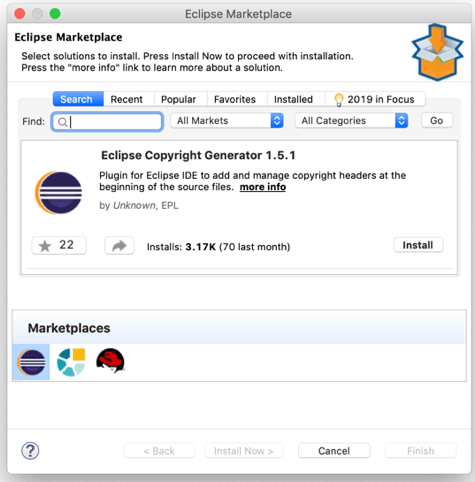Zoom the window with the green button
This screenshot has width=475, height=482.
pos(55,14)
